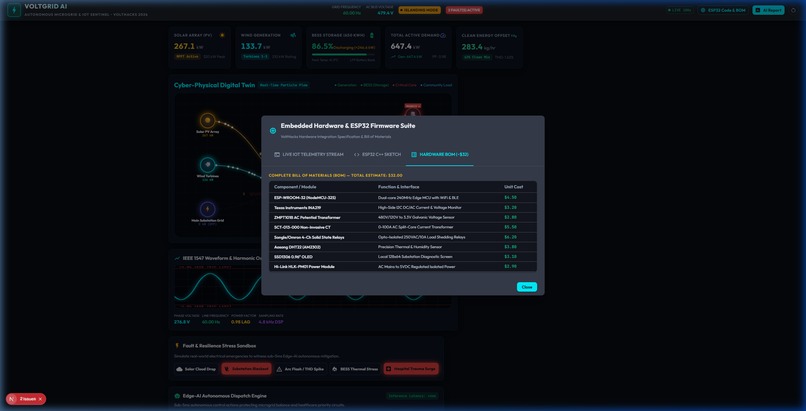Image resolution: width=806 pixels, height=411 pixels.
Task: Switch to Live IoT Telemetry Stream tab
Action: coord(308,154)
